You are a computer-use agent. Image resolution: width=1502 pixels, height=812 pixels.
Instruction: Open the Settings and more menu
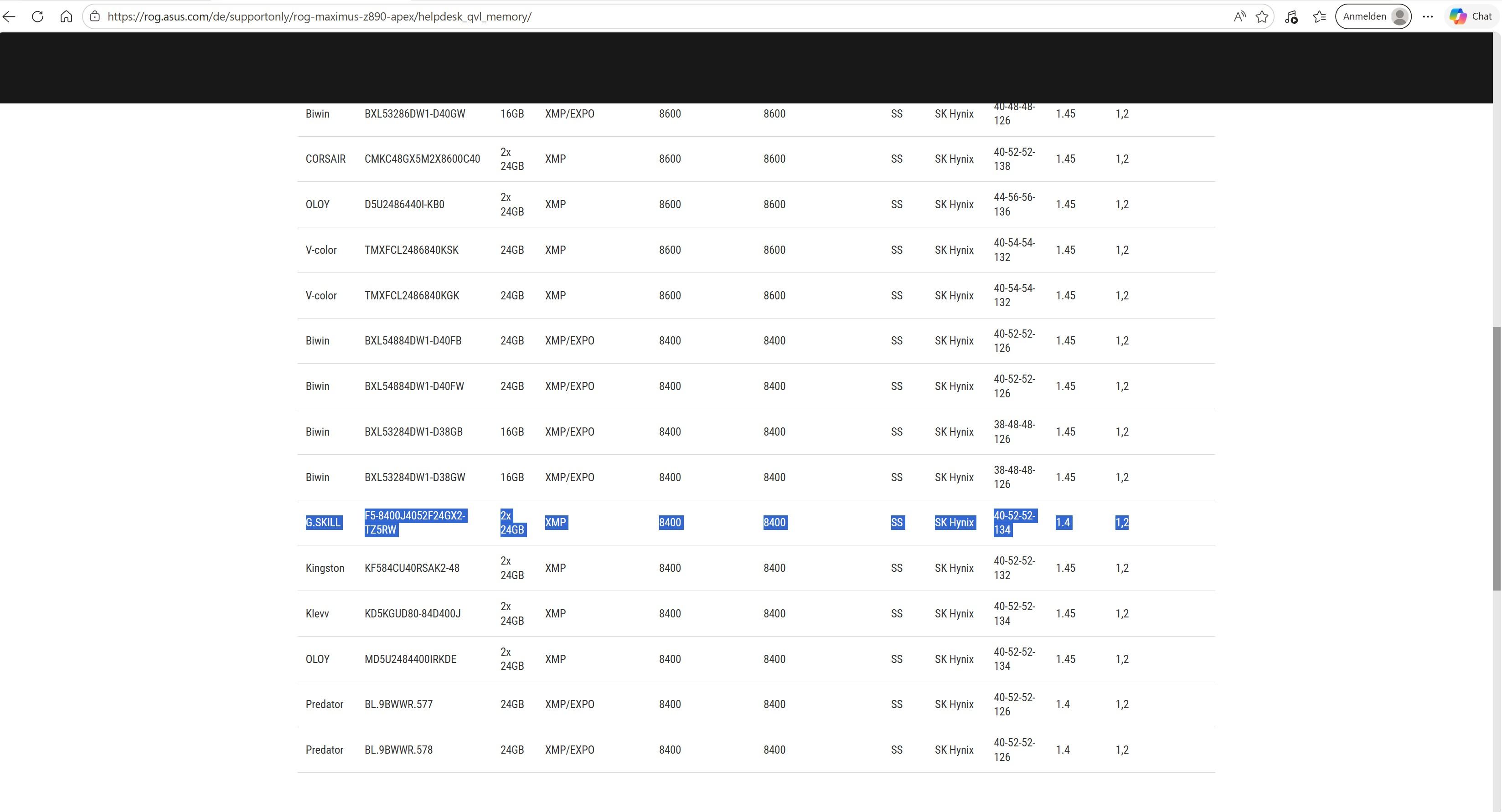click(1427, 16)
